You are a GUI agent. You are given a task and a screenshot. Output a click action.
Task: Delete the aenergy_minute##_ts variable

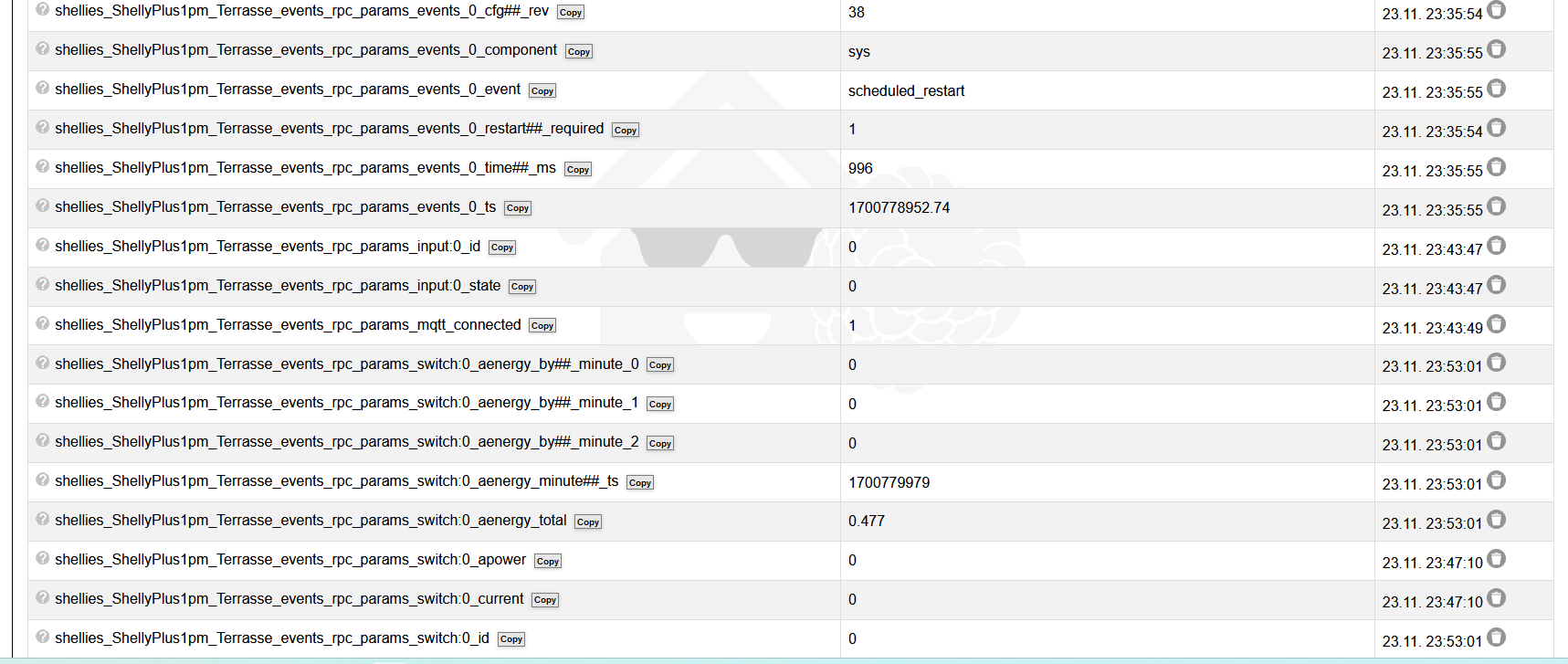pos(1496,480)
